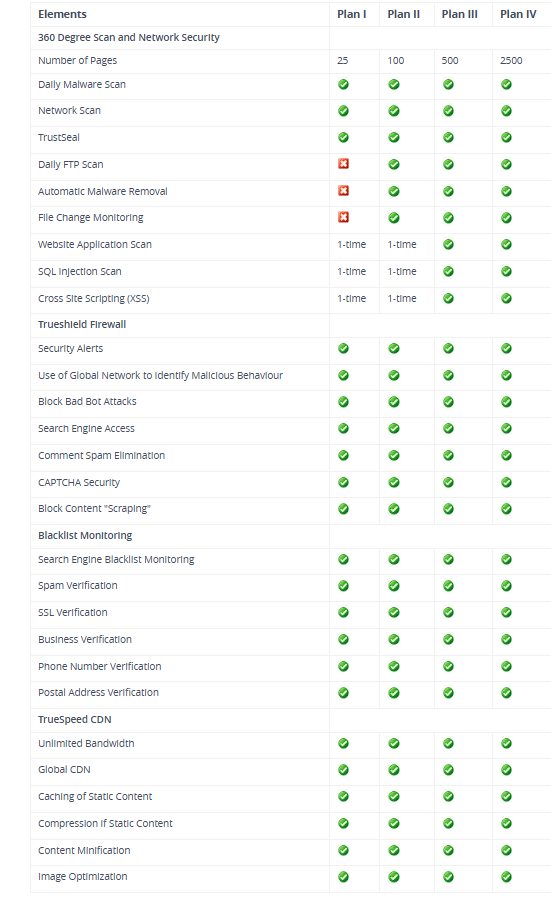Click the Blacklist Monitoring section heading
The image size is (559, 899).
point(85,536)
